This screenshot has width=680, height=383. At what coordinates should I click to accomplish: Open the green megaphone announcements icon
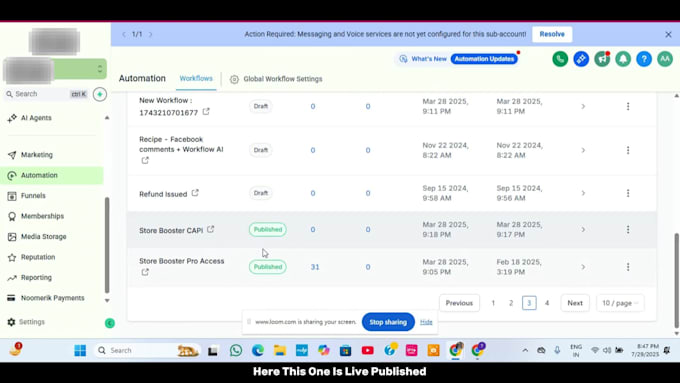click(x=602, y=59)
